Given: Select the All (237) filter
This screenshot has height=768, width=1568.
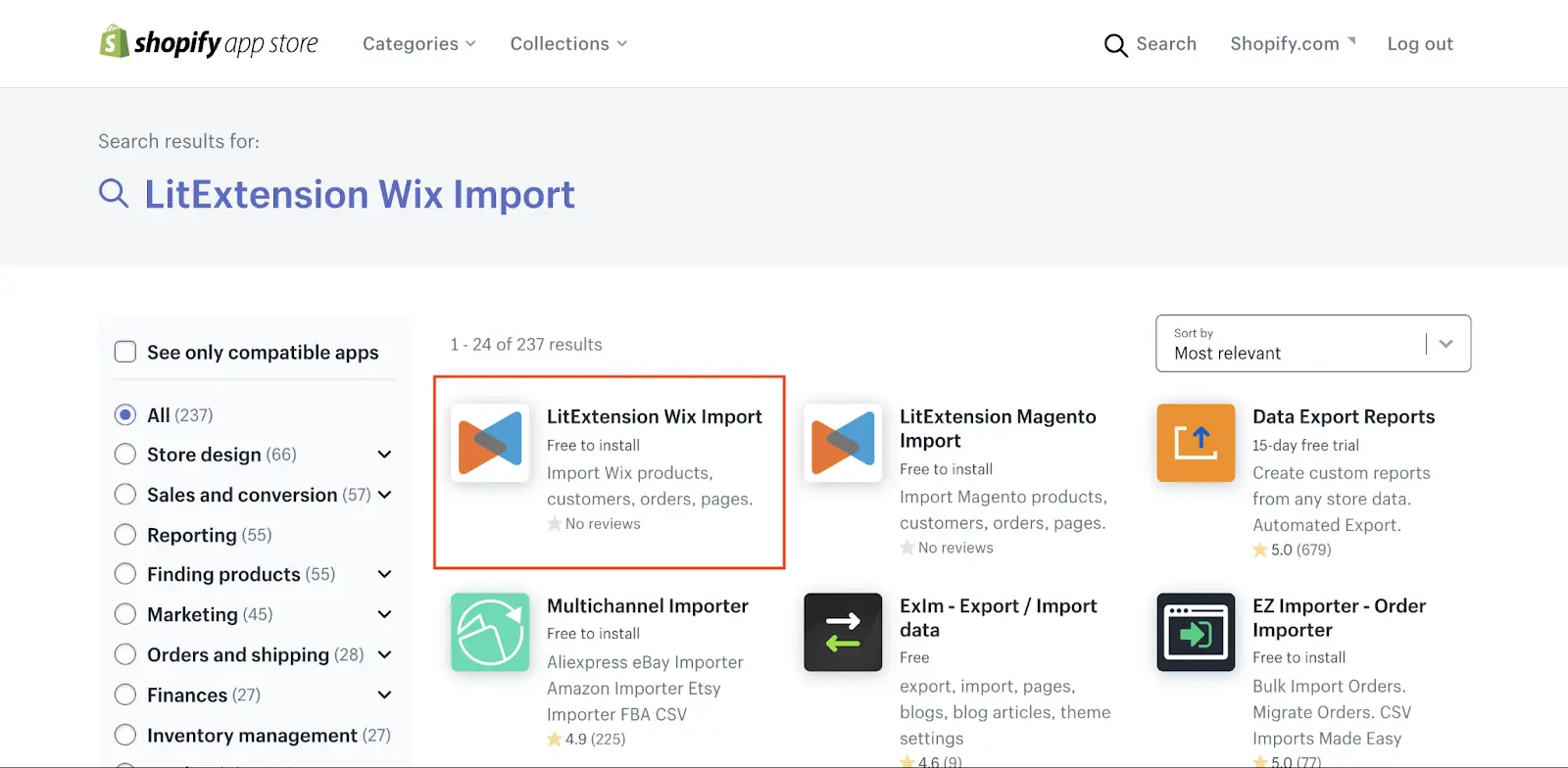Looking at the screenshot, I should pos(125,414).
